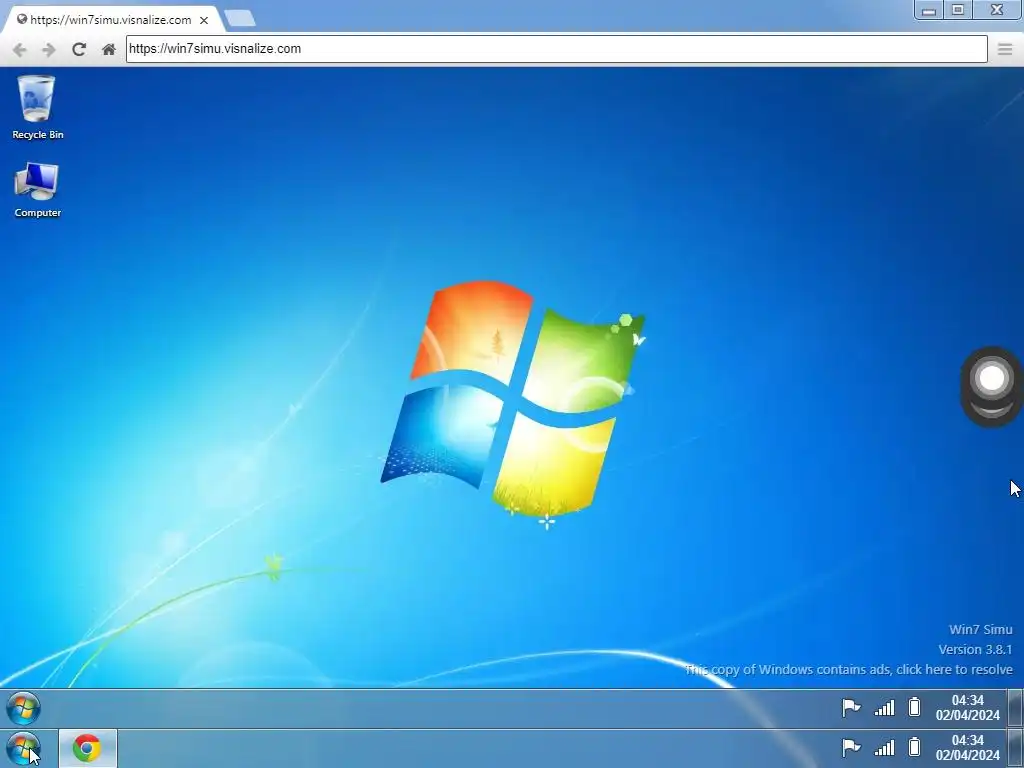Image resolution: width=1024 pixels, height=768 pixels.
Task: Minimize the browser window
Action: point(929,10)
